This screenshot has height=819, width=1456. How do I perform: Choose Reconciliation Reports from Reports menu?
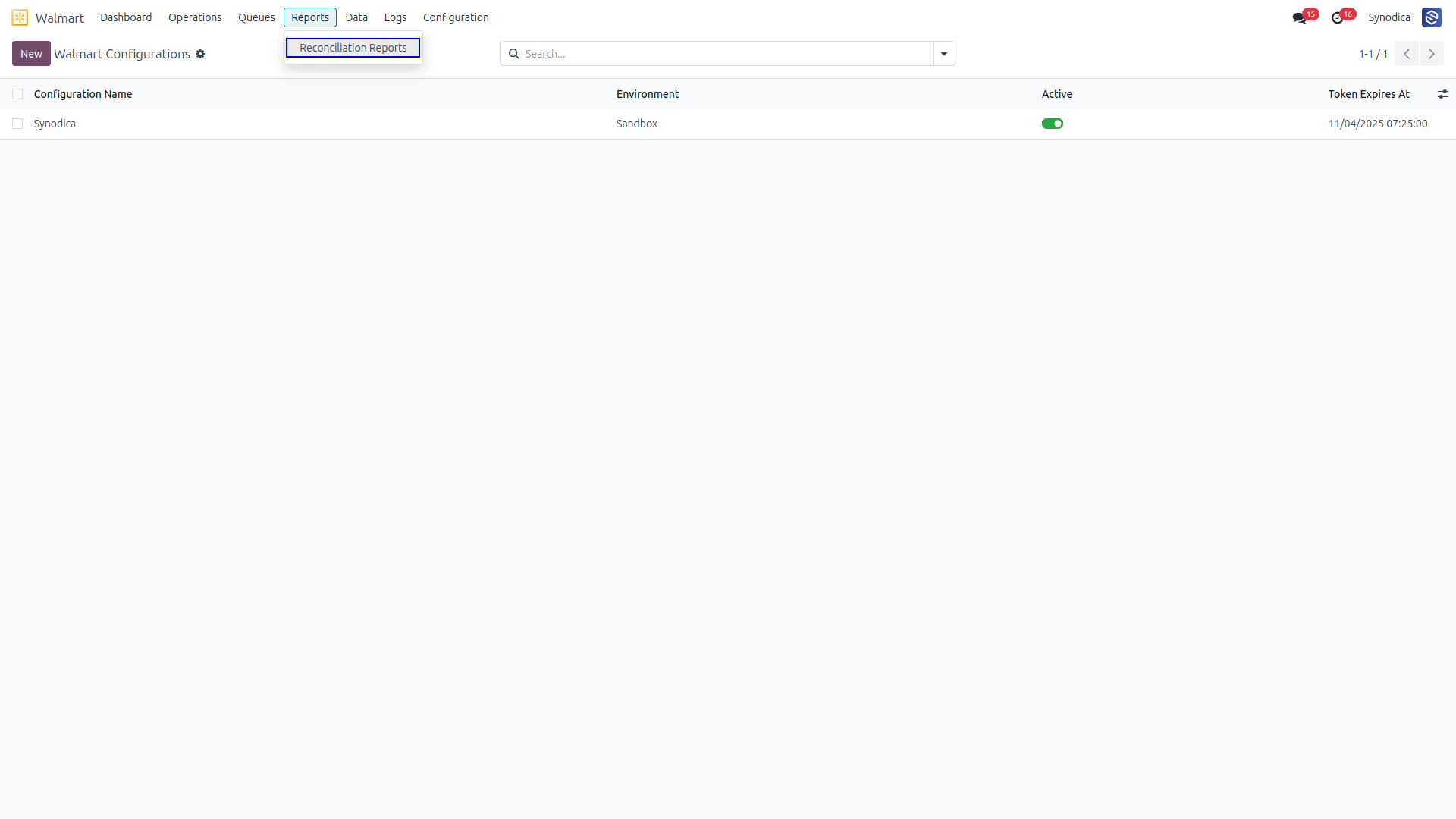[353, 48]
